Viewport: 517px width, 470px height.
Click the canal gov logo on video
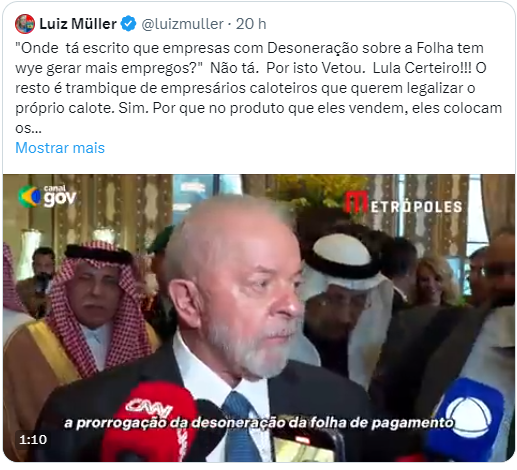pyautogui.click(x=47, y=196)
